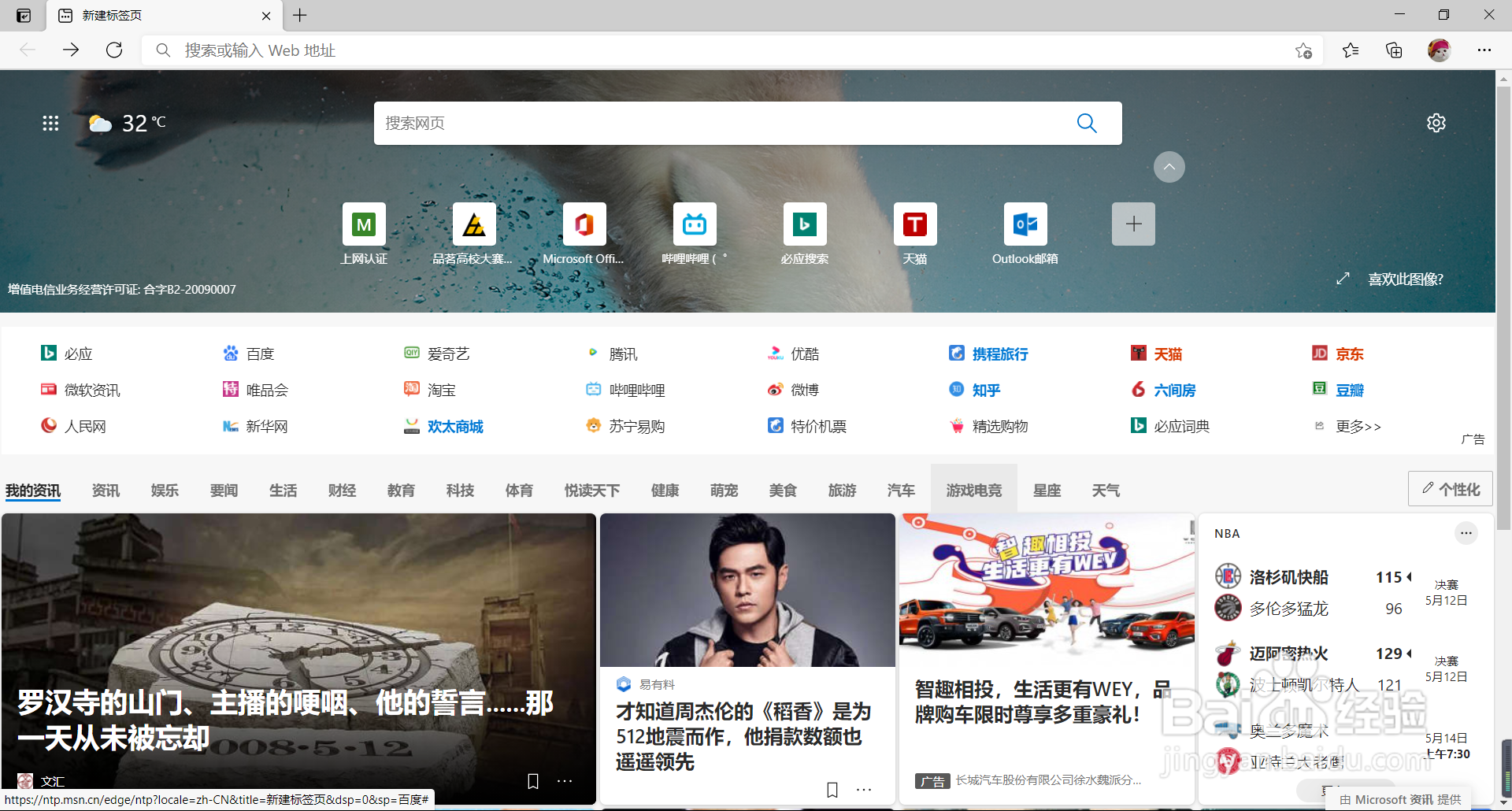The width and height of the screenshot is (1512, 811).
Task: Open page settings gear icon
Action: (x=1436, y=123)
